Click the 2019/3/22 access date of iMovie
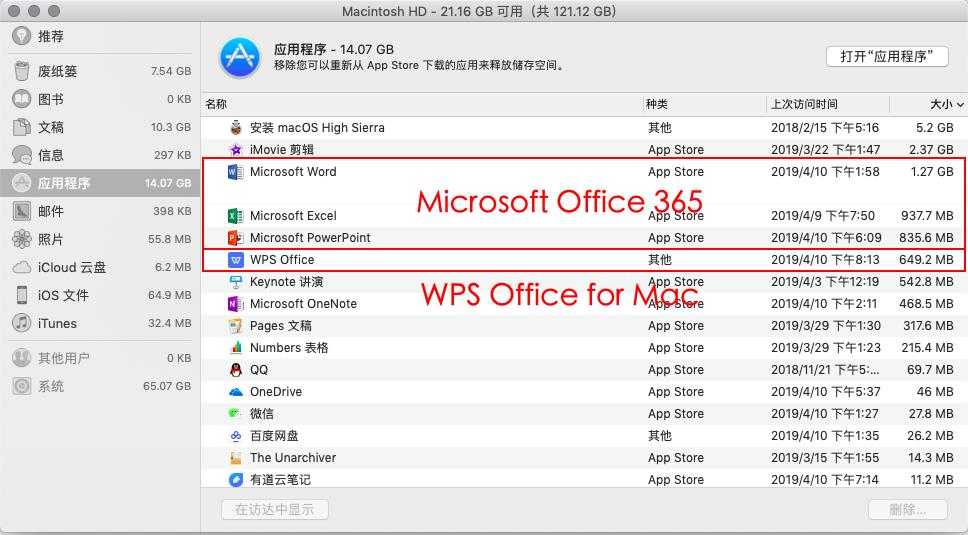 click(x=825, y=149)
